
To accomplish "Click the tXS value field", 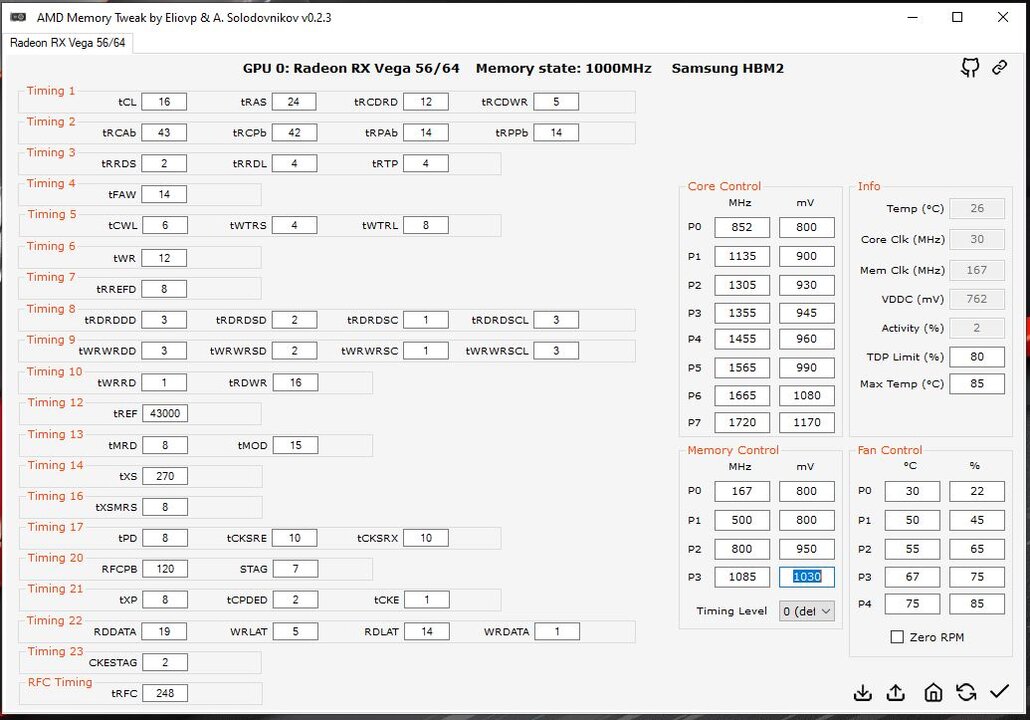I will point(165,476).
